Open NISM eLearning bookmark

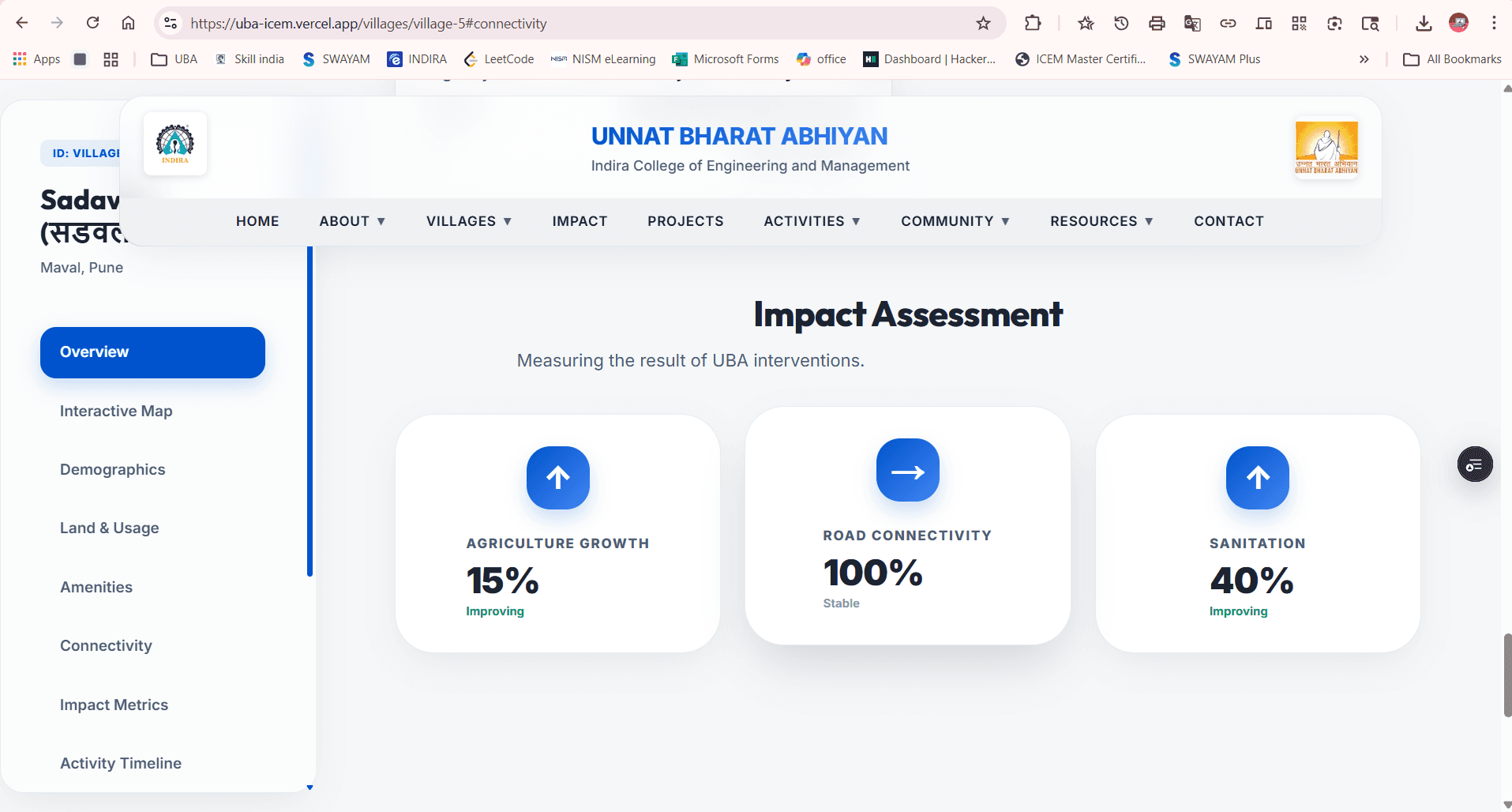[x=603, y=59]
